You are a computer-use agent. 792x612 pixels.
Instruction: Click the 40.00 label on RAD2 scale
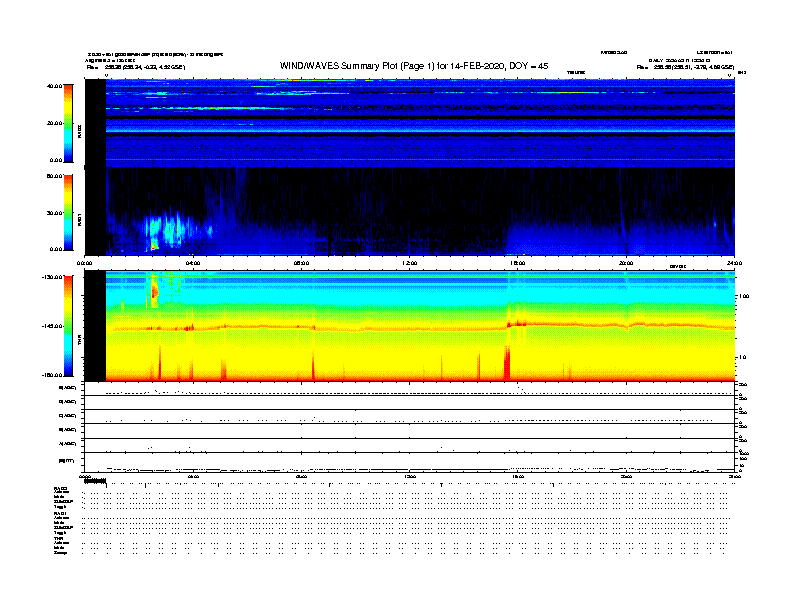54,86
